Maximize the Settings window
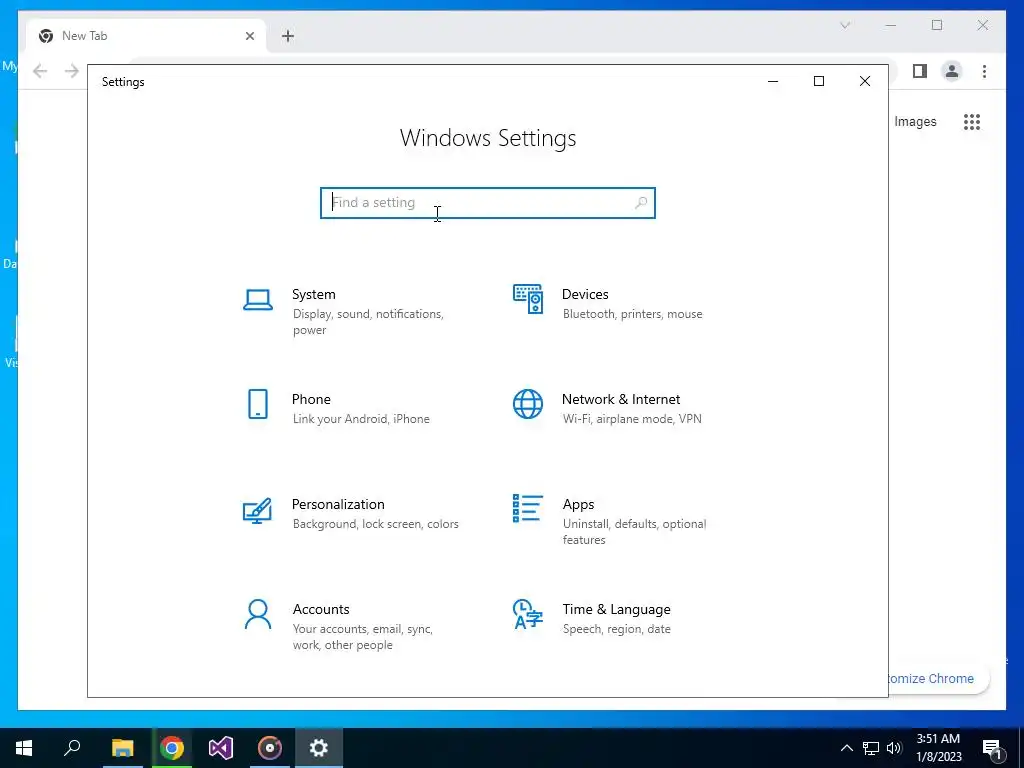Screen dimensions: 1024x768 coord(819,81)
